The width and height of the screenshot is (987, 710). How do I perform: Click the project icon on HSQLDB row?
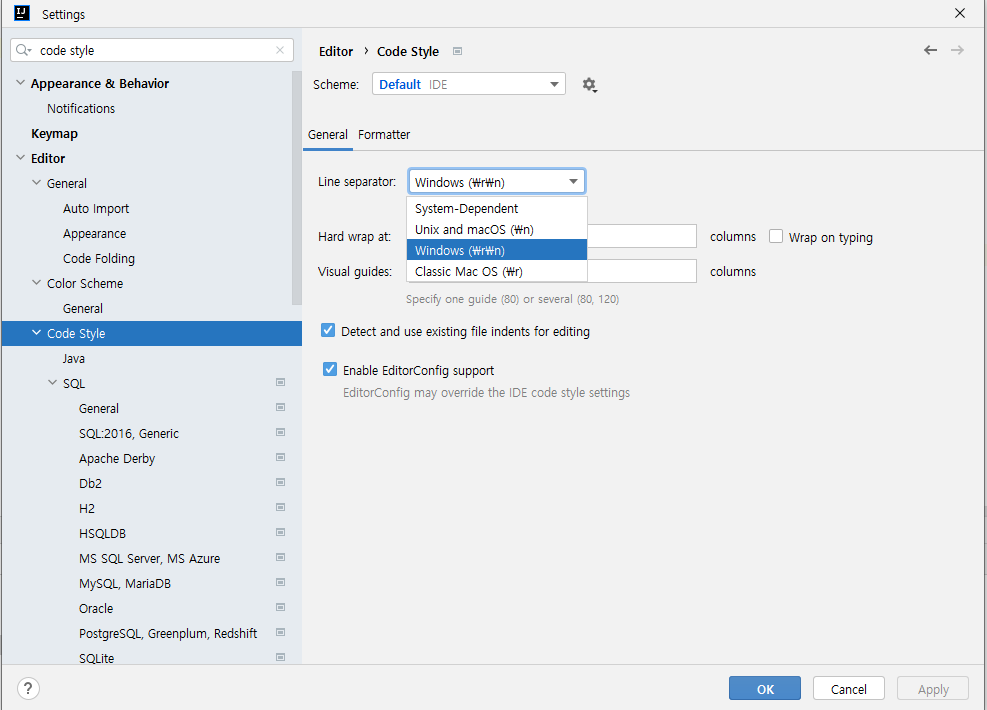click(x=281, y=532)
